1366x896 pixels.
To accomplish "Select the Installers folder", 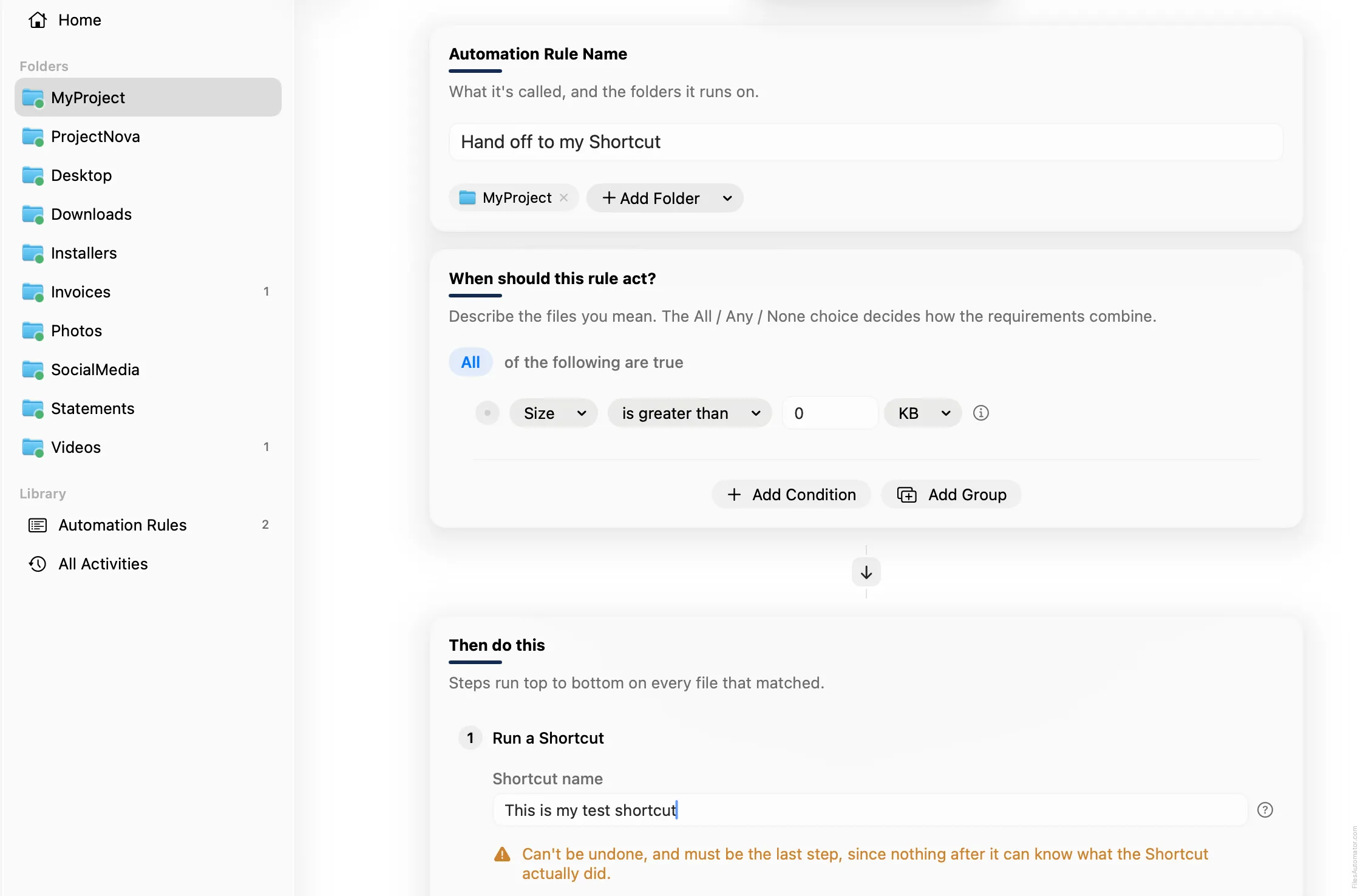I will pyautogui.click(x=148, y=253).
